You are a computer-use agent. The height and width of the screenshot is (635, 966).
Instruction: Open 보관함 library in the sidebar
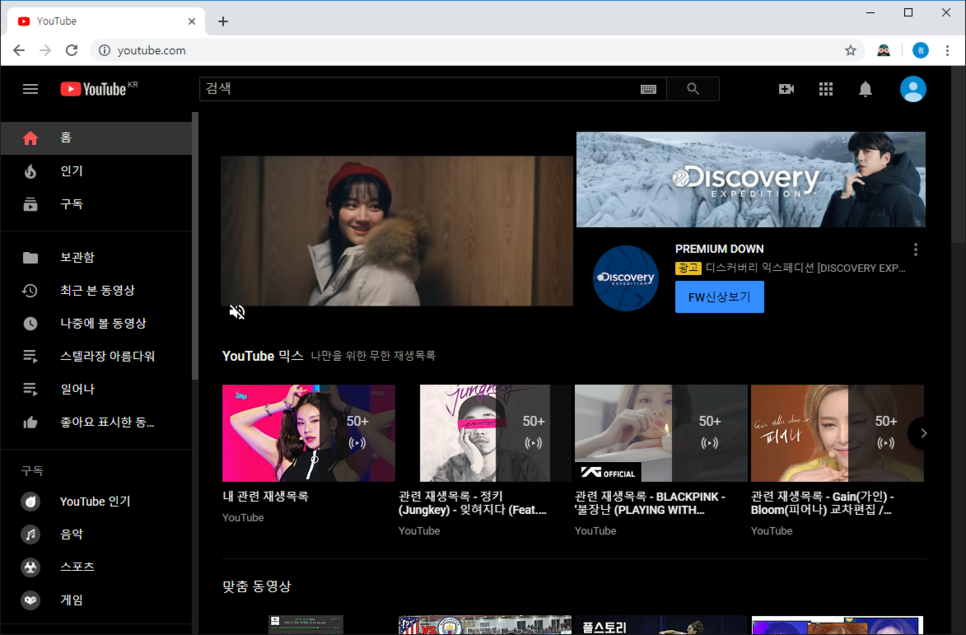point(96,257)
